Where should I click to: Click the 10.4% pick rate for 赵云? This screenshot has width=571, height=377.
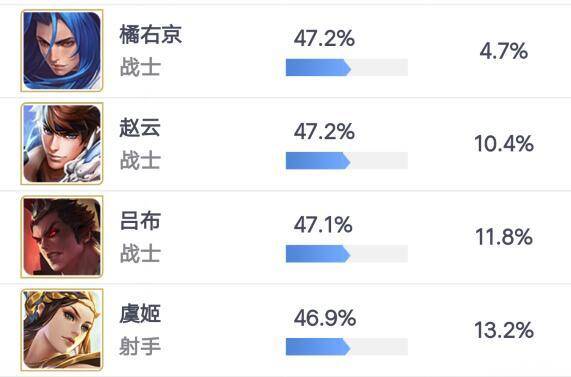(504, 144)
